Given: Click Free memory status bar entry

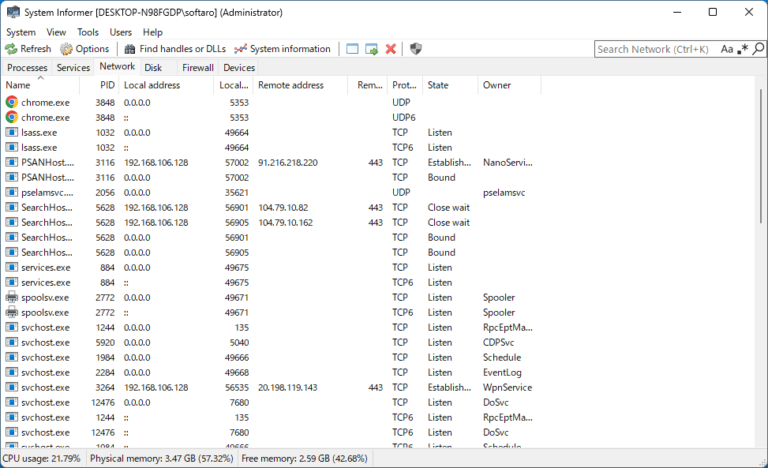Looking at the screenshot, I should tap(304, 458).
